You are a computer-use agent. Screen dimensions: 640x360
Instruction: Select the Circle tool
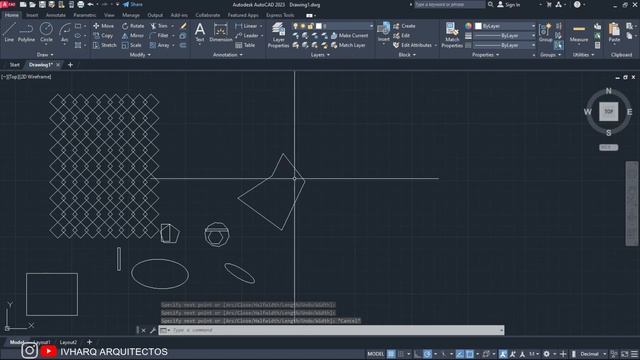point(46,33)
